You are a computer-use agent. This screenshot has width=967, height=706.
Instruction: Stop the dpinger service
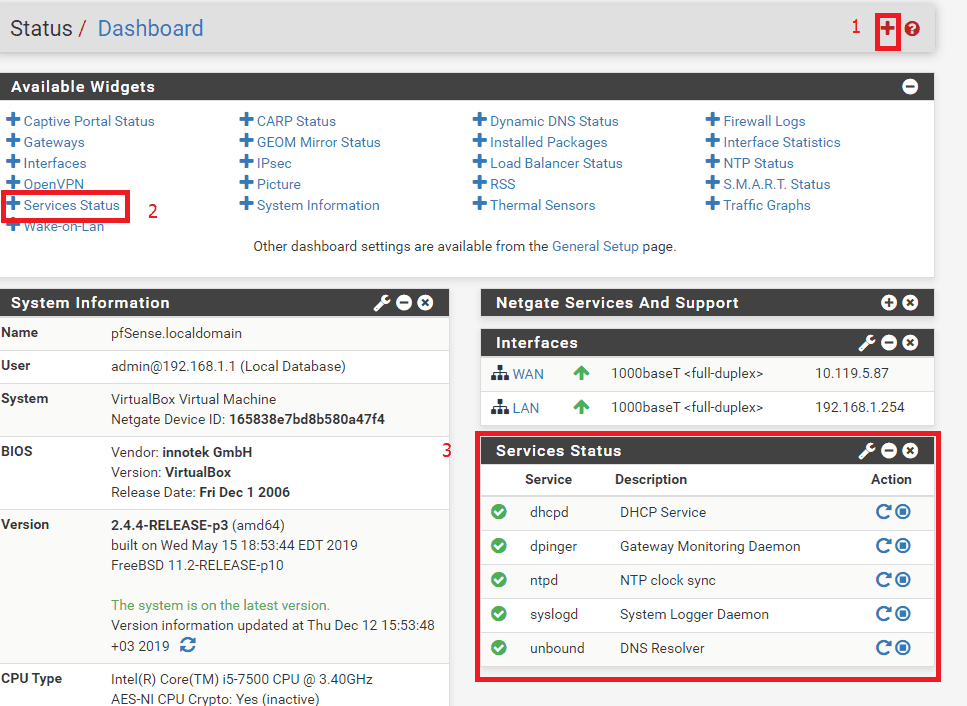pyautogui.click(x=903, y=546)
